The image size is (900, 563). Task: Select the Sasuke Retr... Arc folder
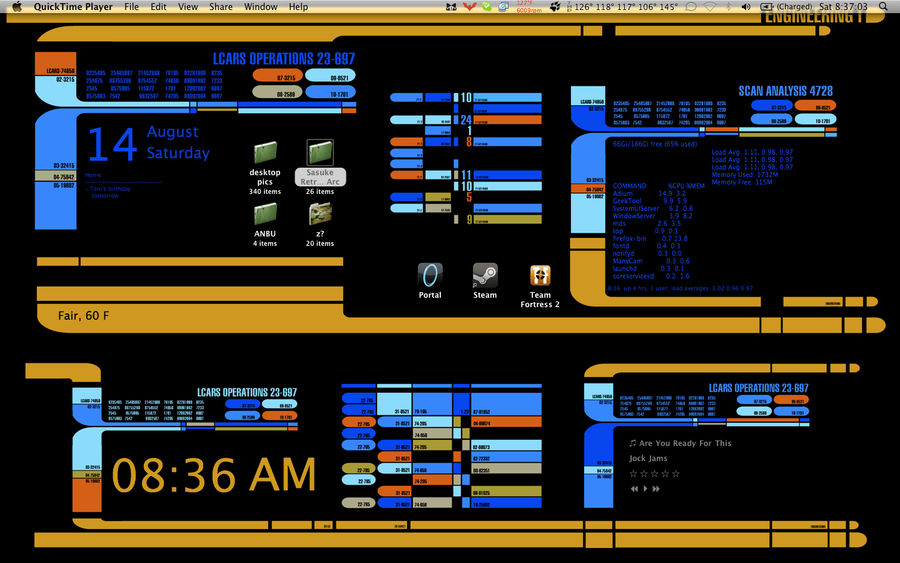[x=320, y=153]
